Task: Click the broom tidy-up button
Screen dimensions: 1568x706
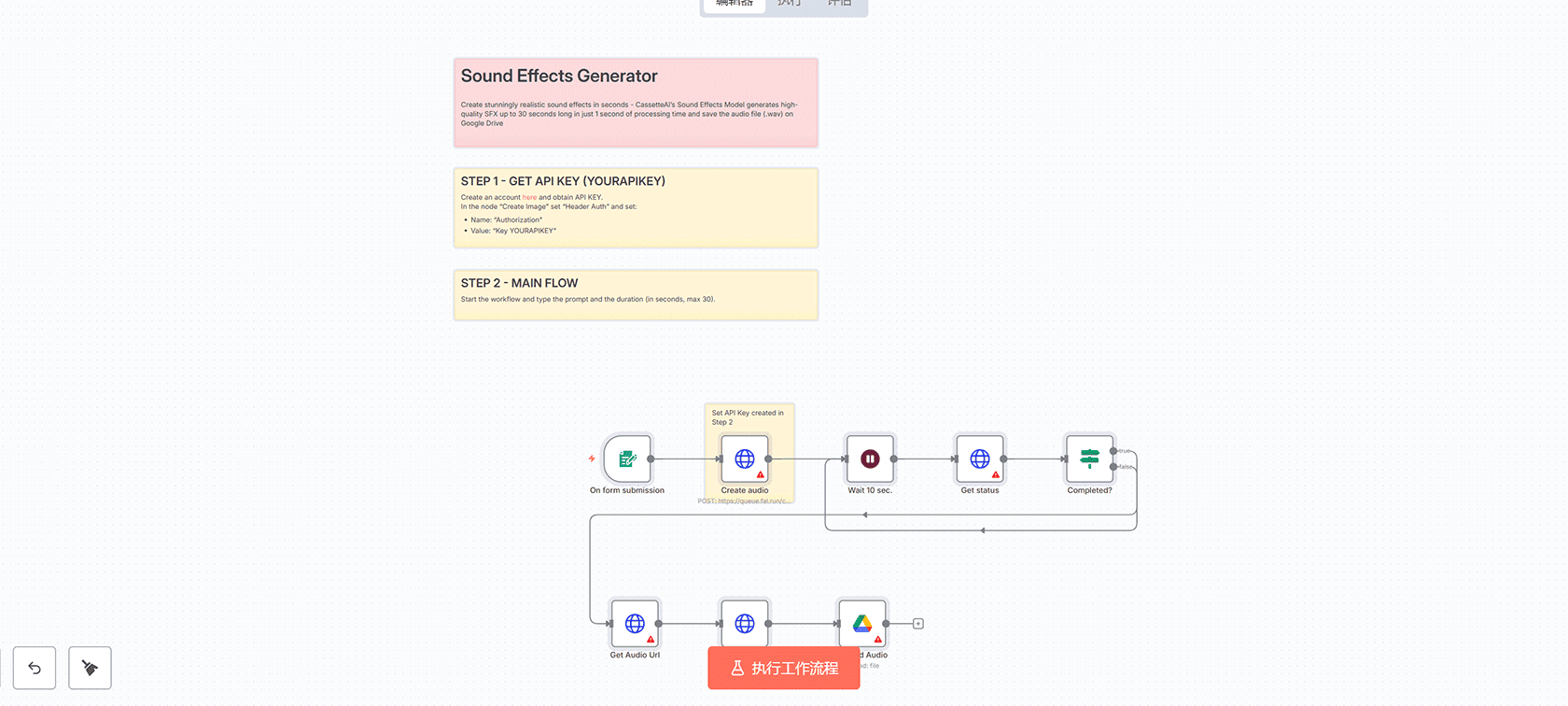Action: pos(90,668)
